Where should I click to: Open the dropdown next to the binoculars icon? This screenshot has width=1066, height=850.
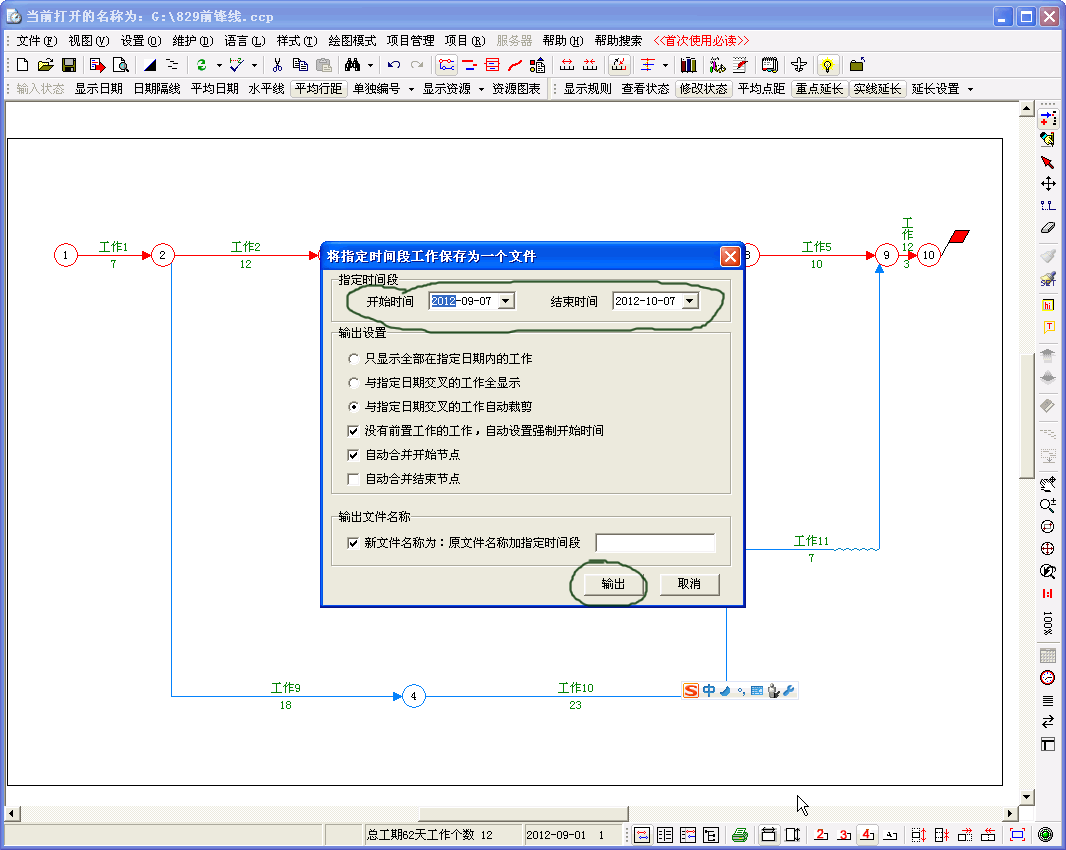(x=370, y=65)
